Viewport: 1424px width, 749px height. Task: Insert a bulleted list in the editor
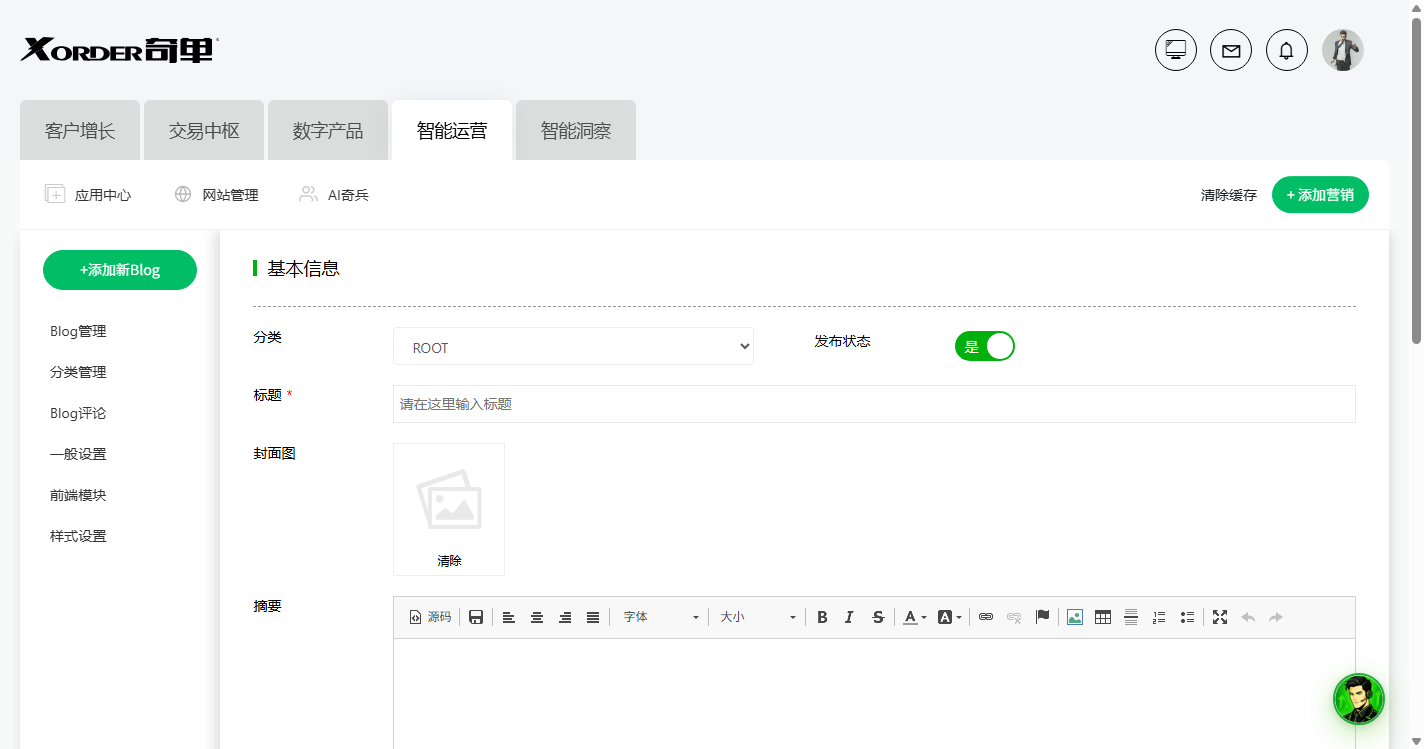[1187, 617]
